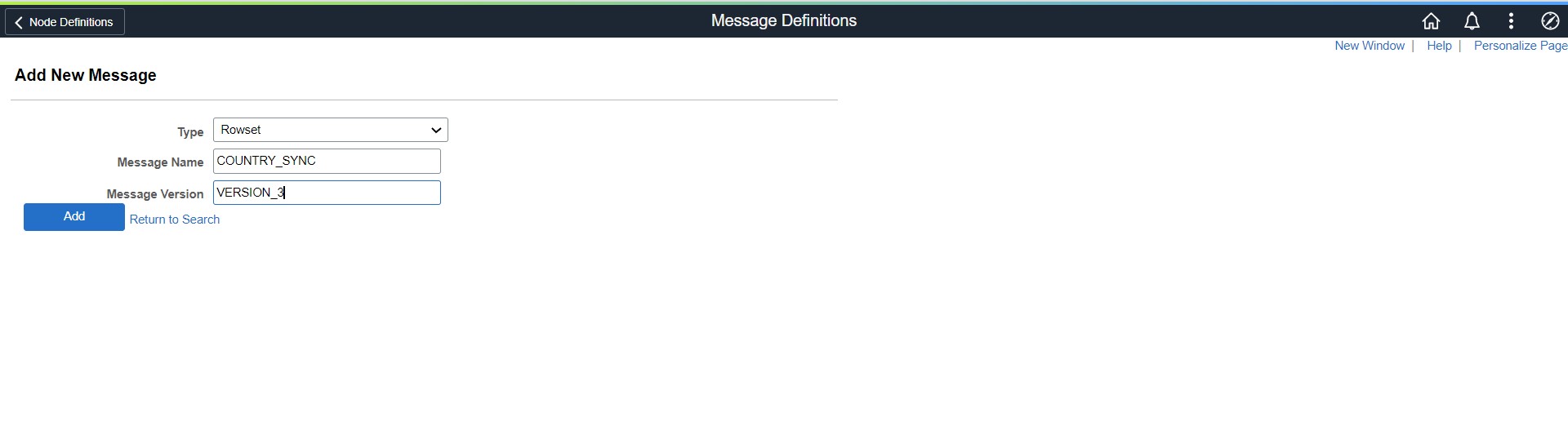Image resolution: width=1568 pixels, height=426 pixels.
Task: Click the Message Definitions banner title
Action: tap(784, 20)
